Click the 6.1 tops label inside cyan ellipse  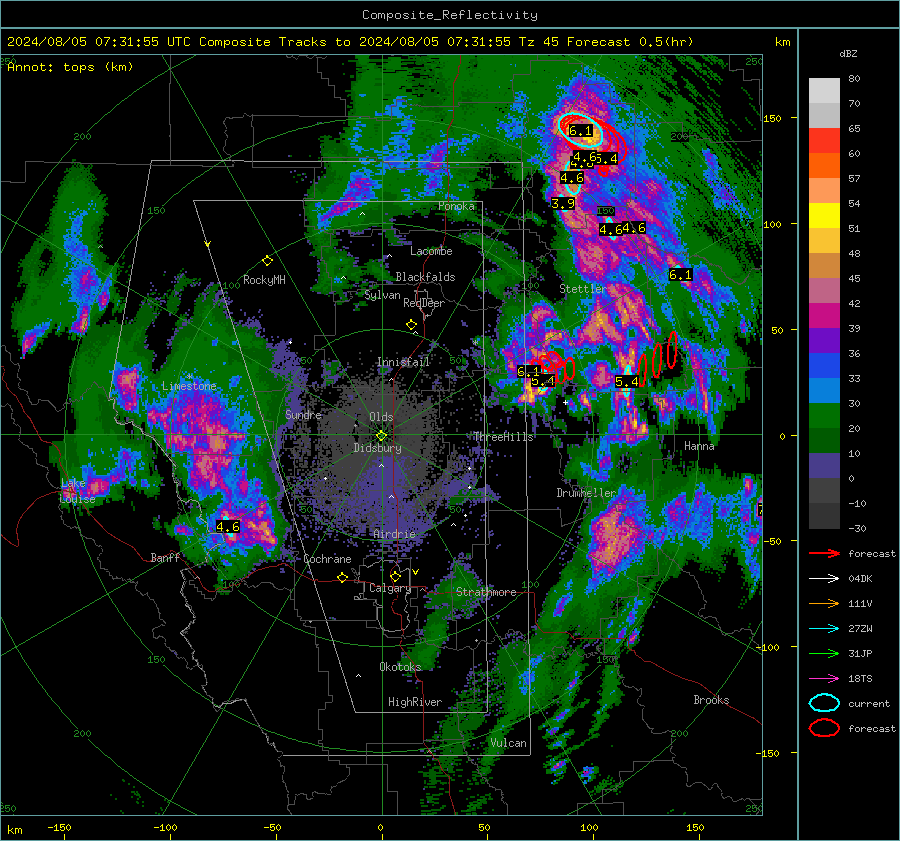pyautogui.click(x=580, y=131)
